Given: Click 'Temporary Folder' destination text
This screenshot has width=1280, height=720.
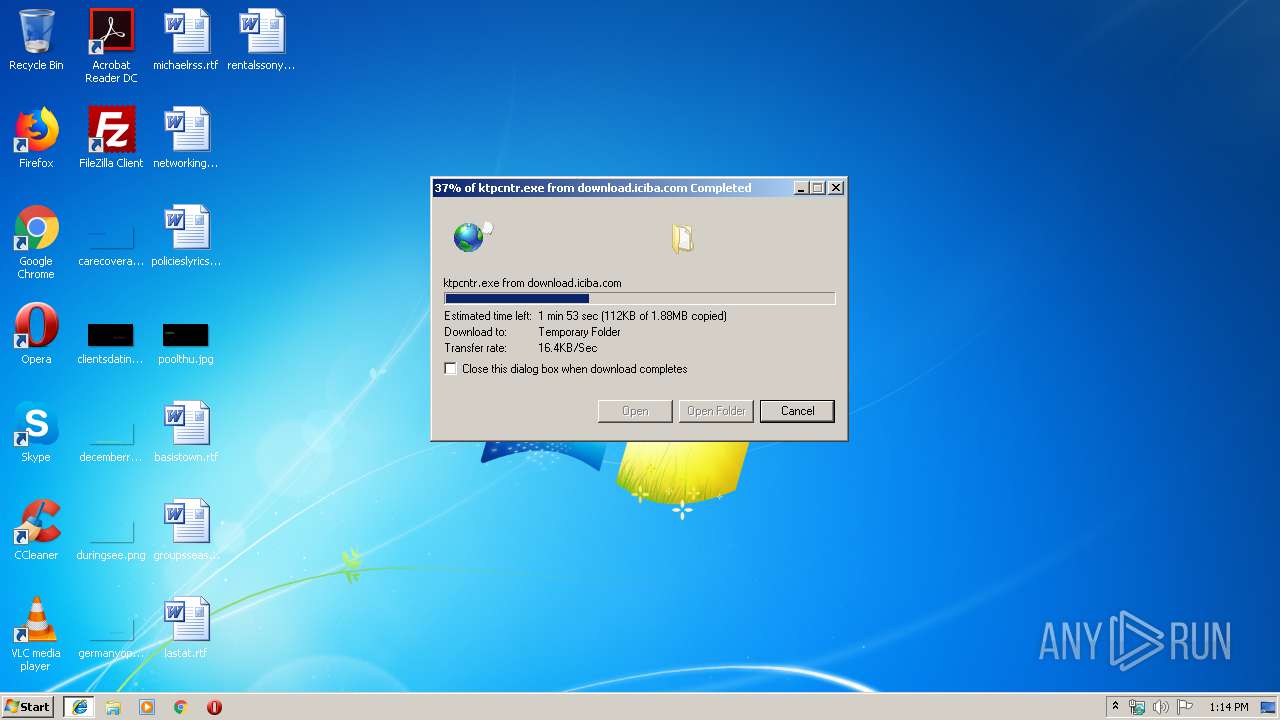Looking at the screenshot, I should [x=579, y=332].
